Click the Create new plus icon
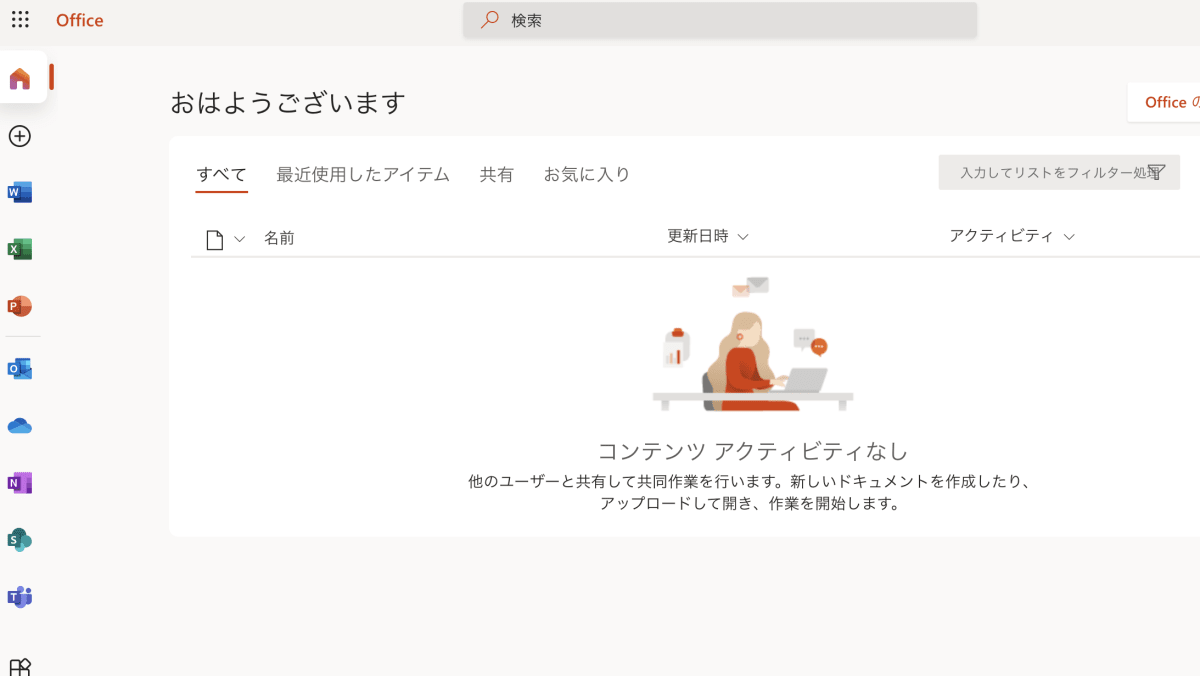Screen dimensions: 1200x676 tap(20, 136)
